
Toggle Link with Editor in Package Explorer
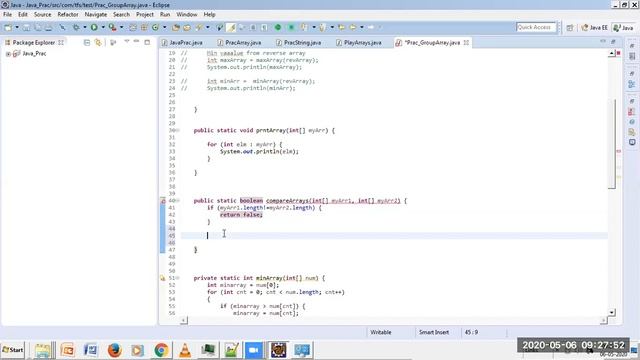(98, 42)
